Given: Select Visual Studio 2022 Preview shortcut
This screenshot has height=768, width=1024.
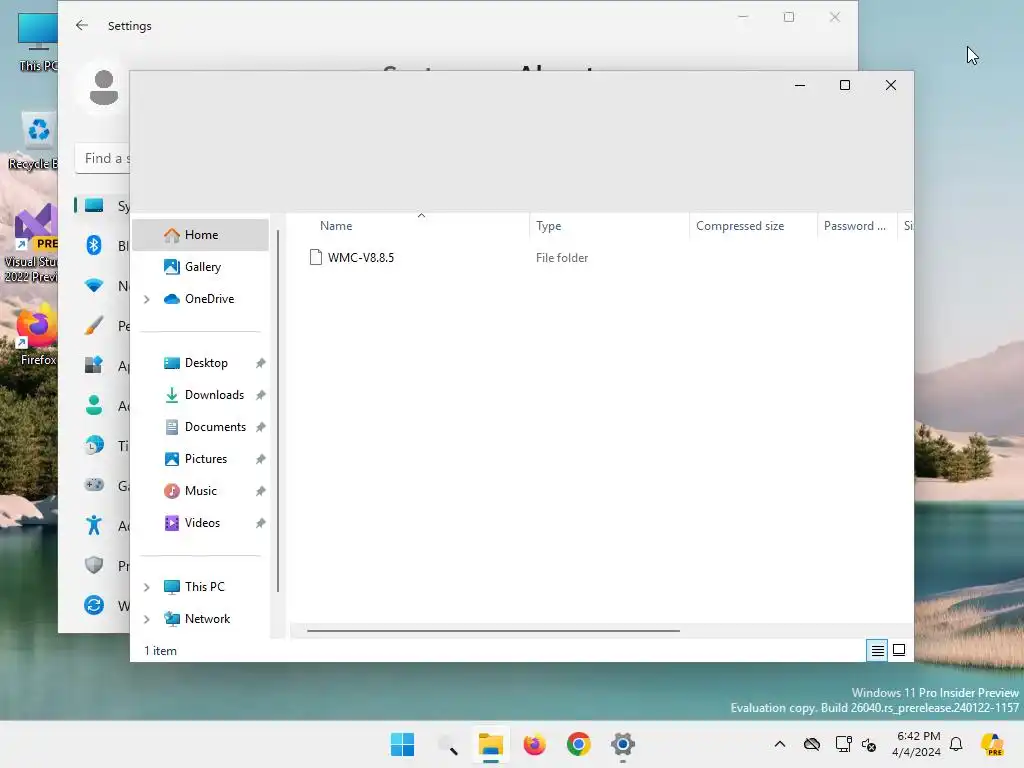Looking at the screenshot, I should (x=33, y=244).
